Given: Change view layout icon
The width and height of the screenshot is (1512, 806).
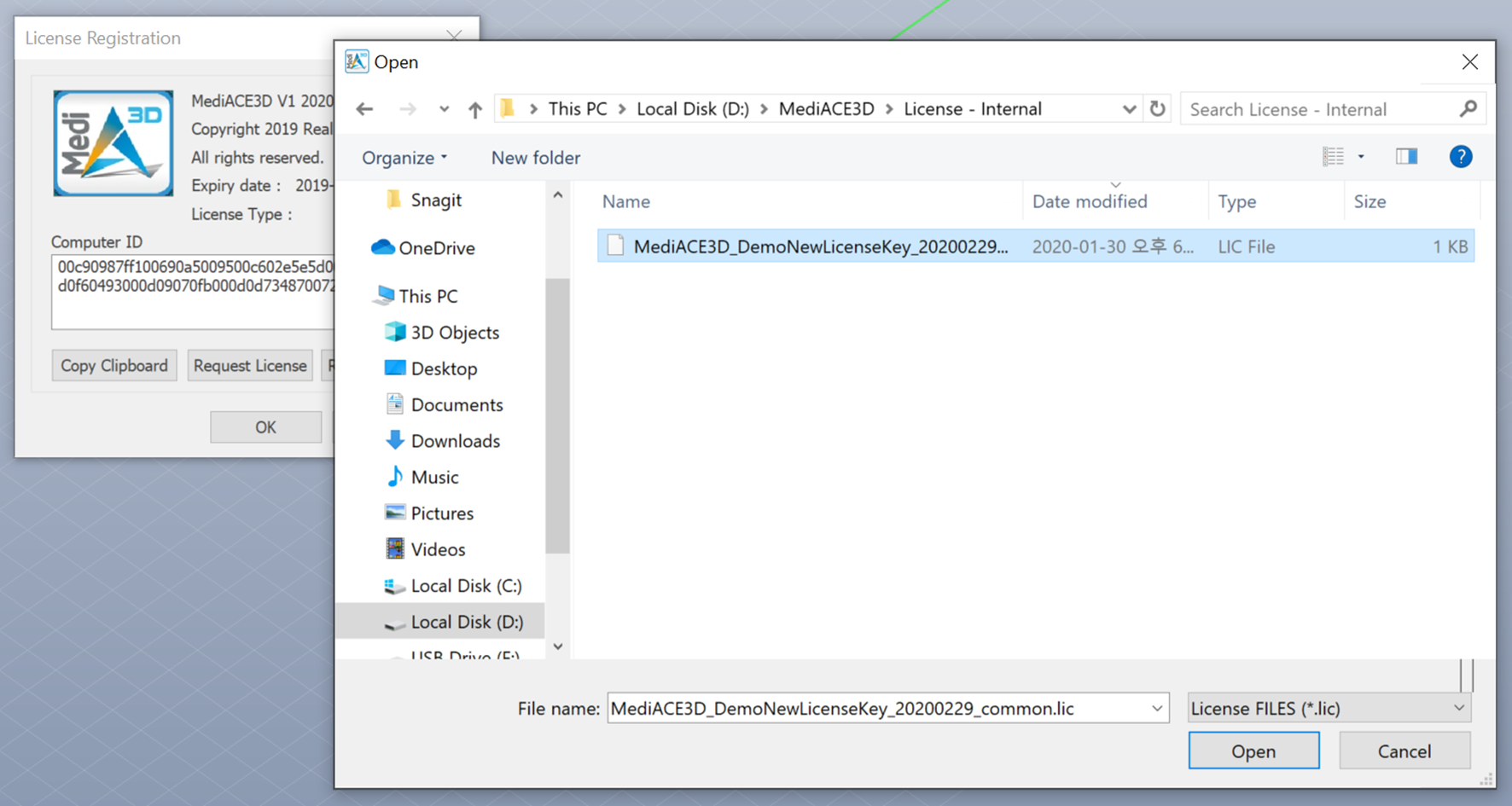Looking at the screenshot, I should pyautogui.click(x=1333, y=157).
